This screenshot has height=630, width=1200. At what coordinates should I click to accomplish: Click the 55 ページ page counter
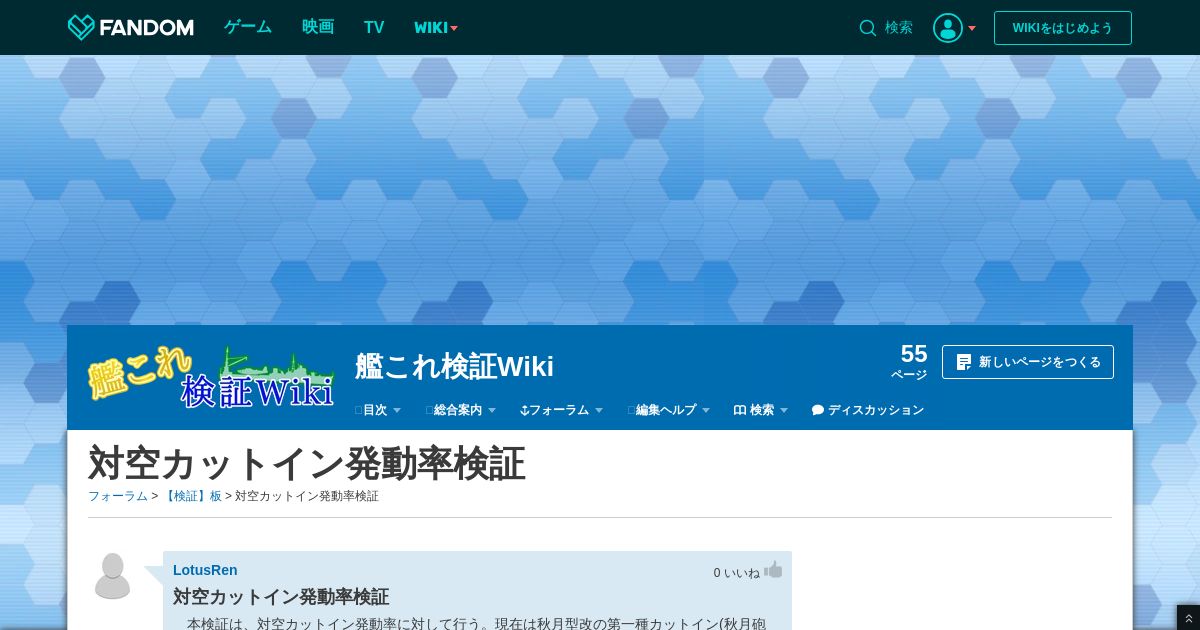(910, 361)
